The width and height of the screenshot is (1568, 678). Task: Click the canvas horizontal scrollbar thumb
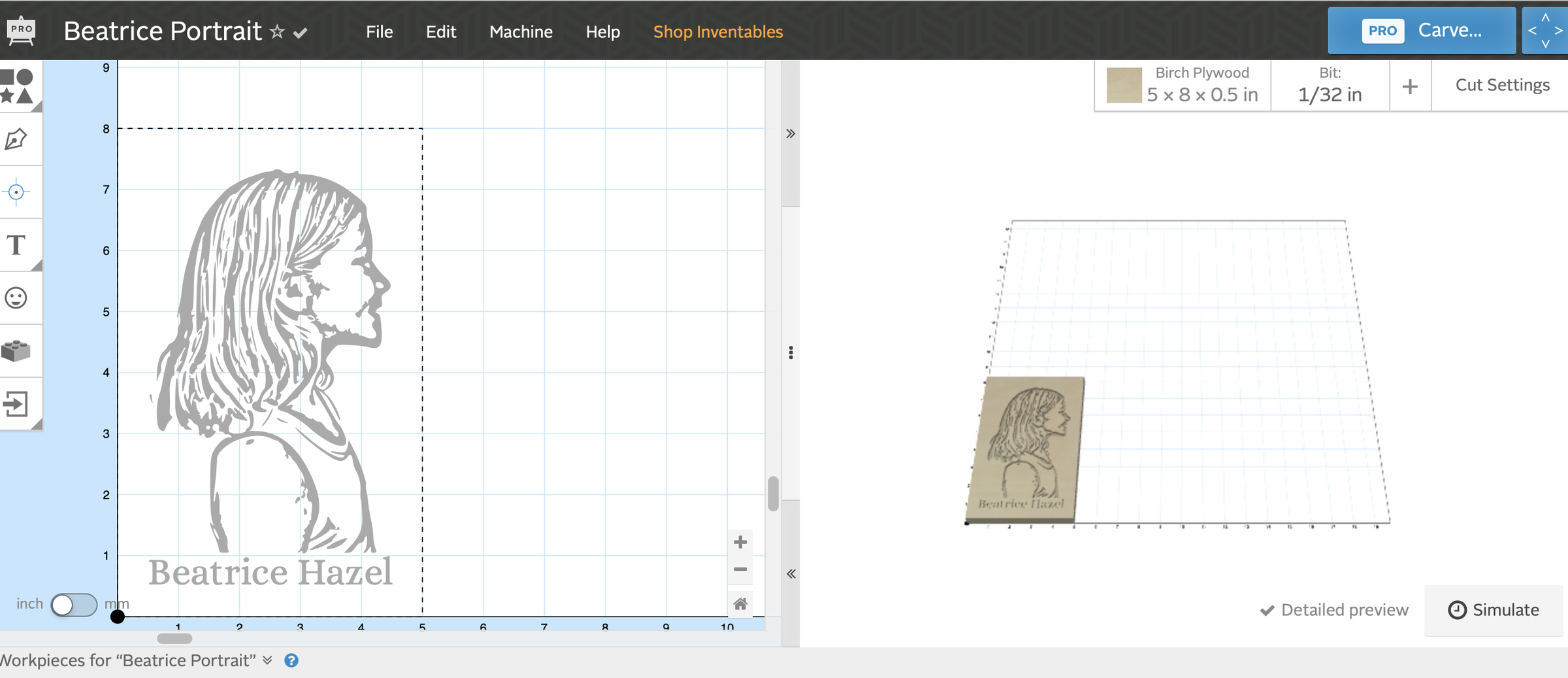tap(174, 638)
